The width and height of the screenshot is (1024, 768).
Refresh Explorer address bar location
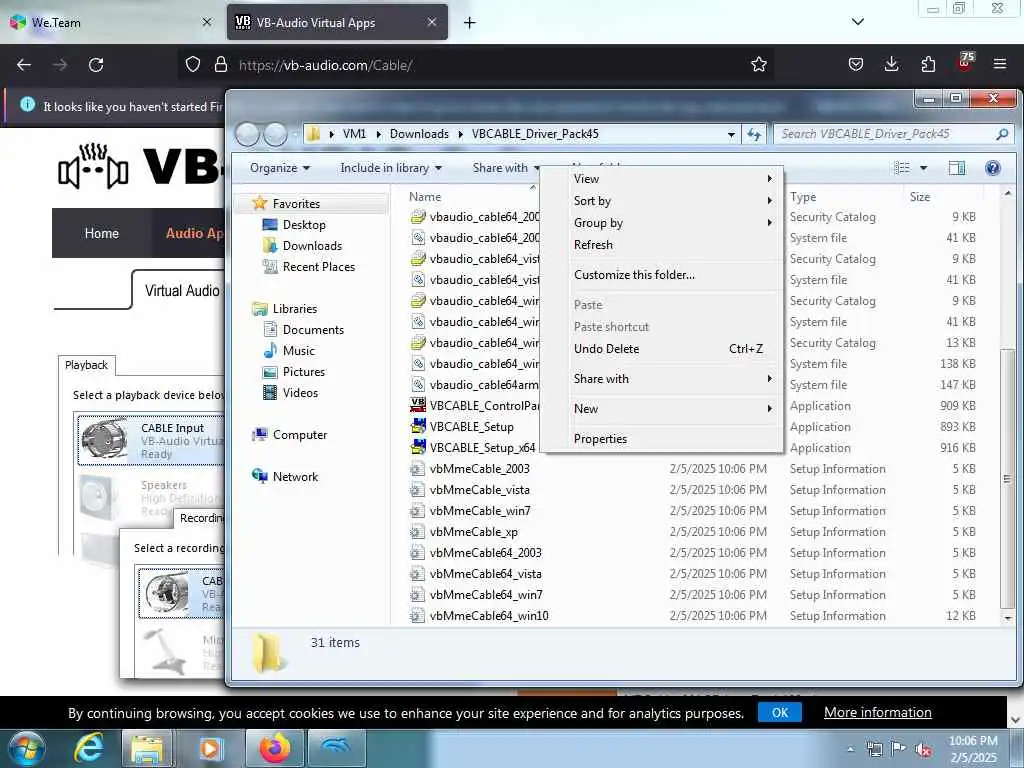pyautogui.click(x=754, y=134)
